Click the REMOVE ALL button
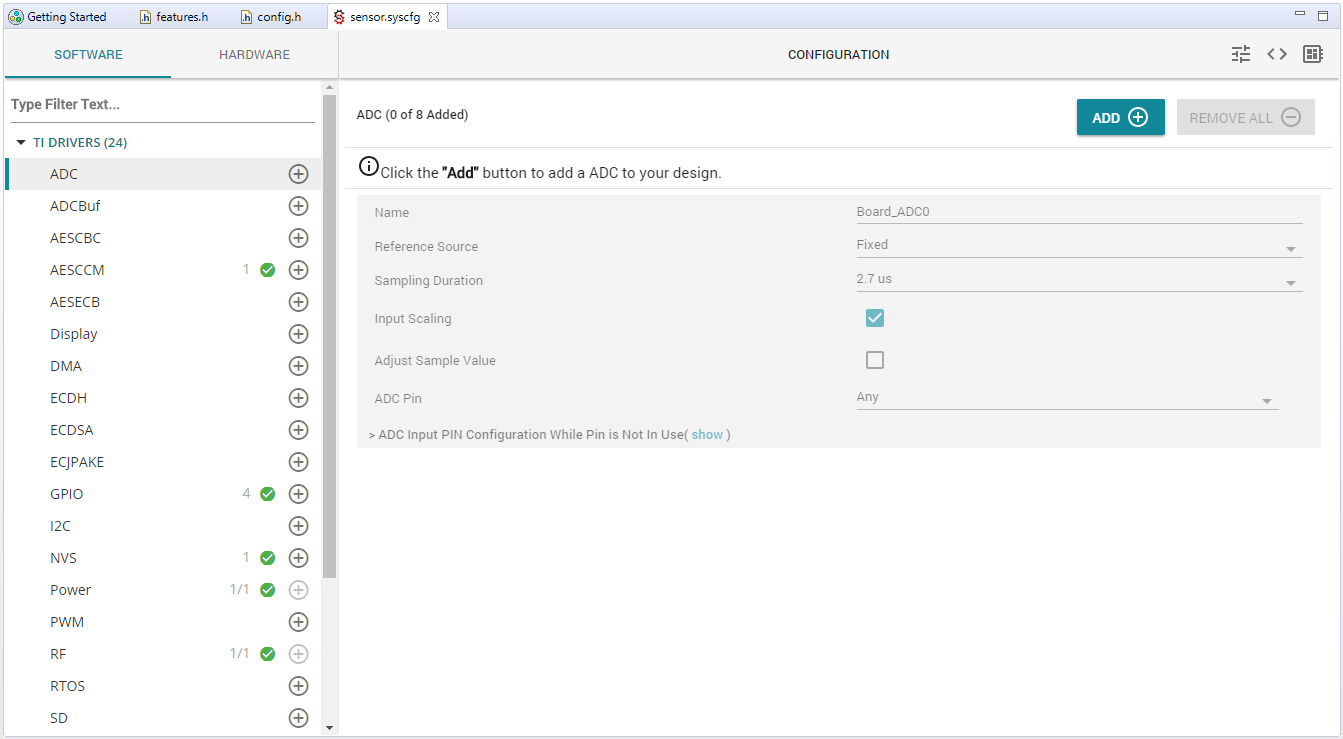Screen dimensions: 1343x739 [x=1245, y=117]
